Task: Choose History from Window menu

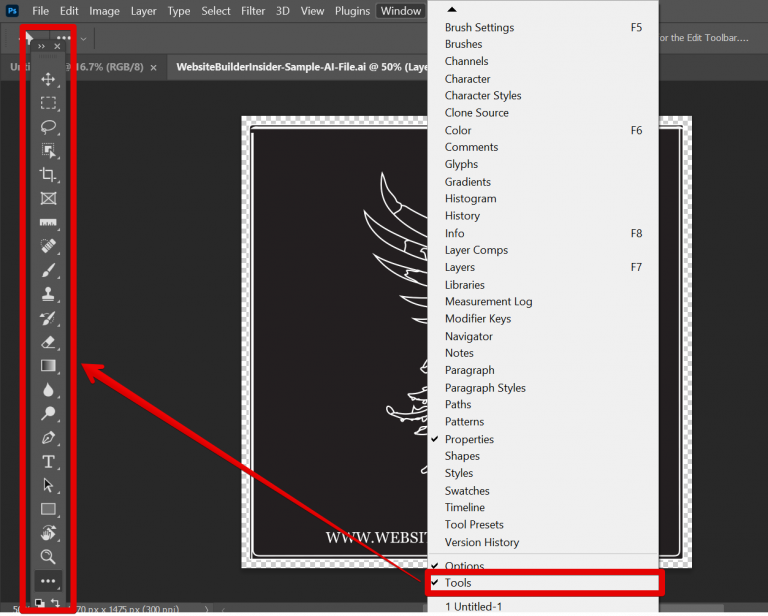Action: 543,215
